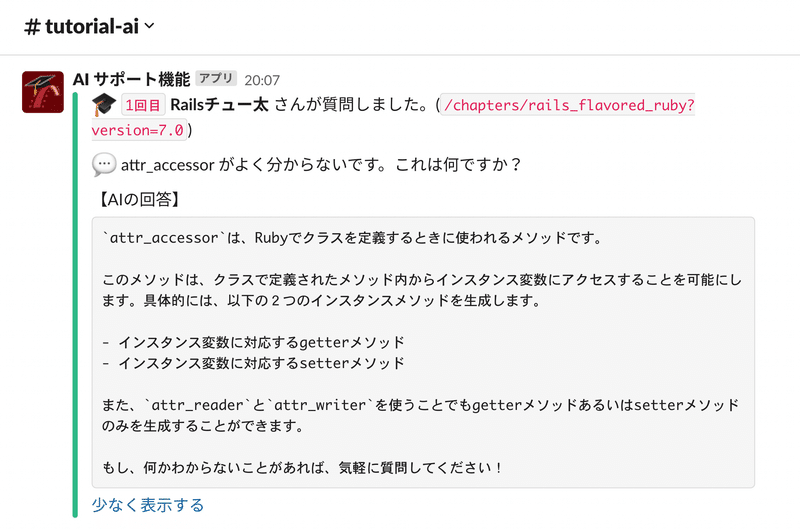Click the graduation cap emoji
The width and height of the screenshot is (800, 529).
coord(103,105)
